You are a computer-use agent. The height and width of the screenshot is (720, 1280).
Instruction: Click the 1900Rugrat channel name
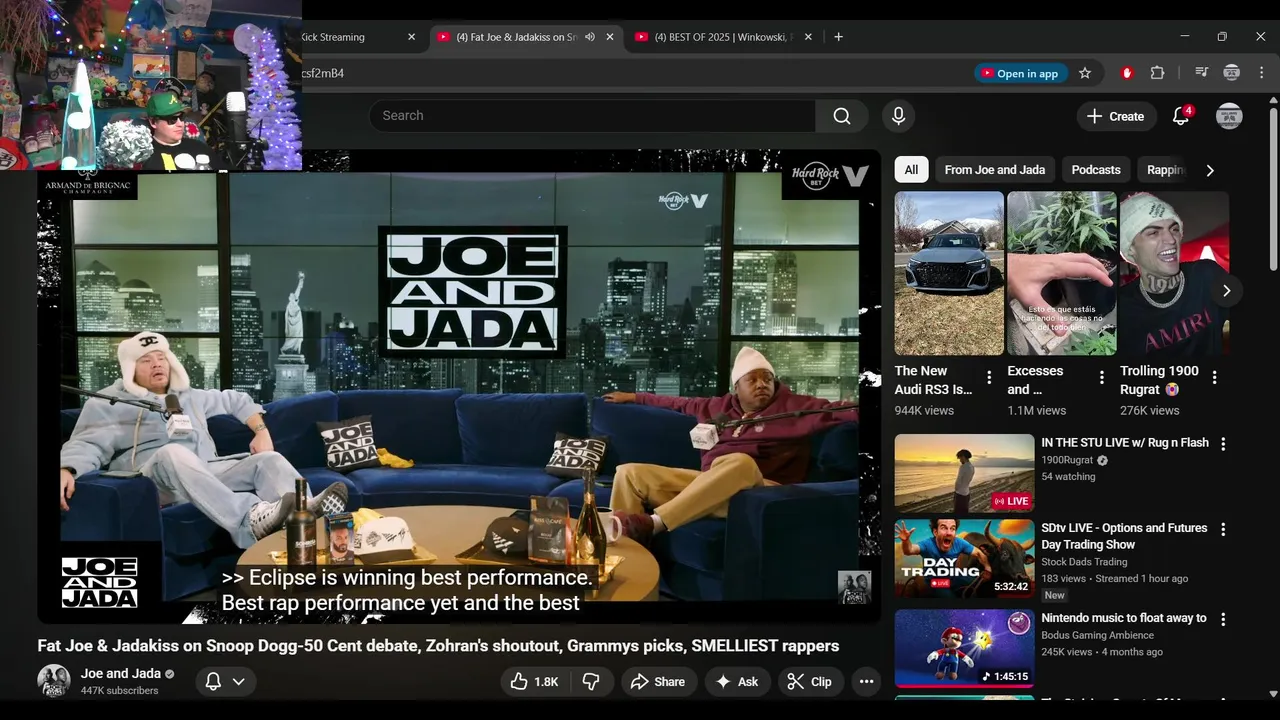pyautogui.click(x=1067, y=460)
